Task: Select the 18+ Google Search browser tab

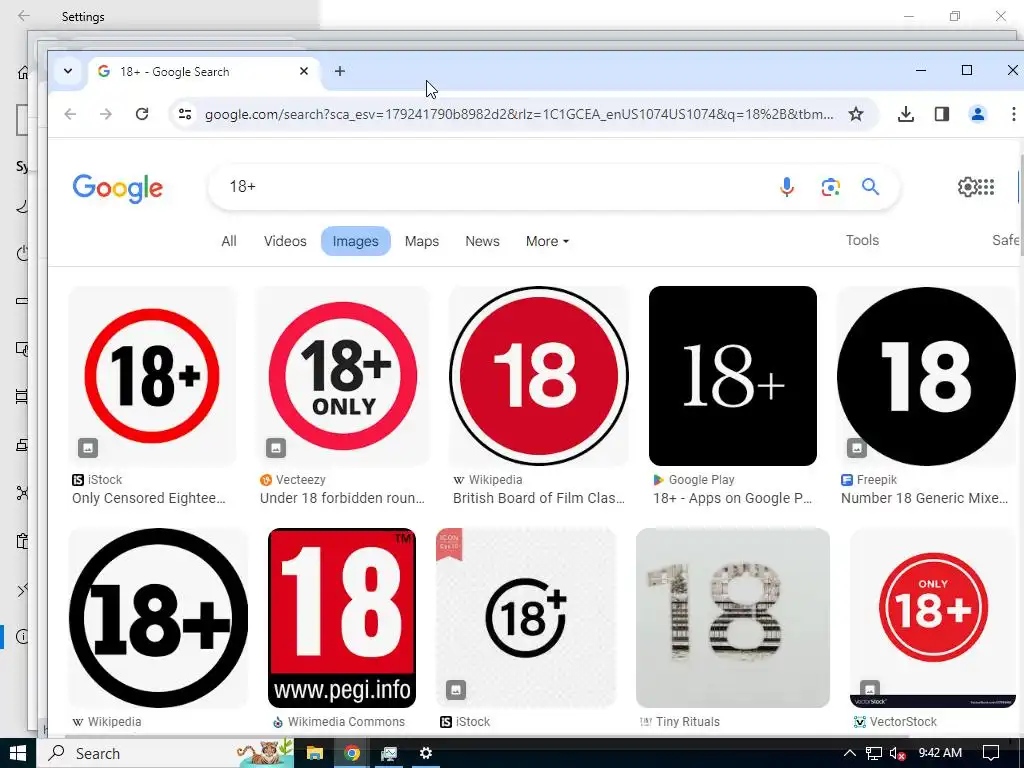Action: tap(204, 72)
